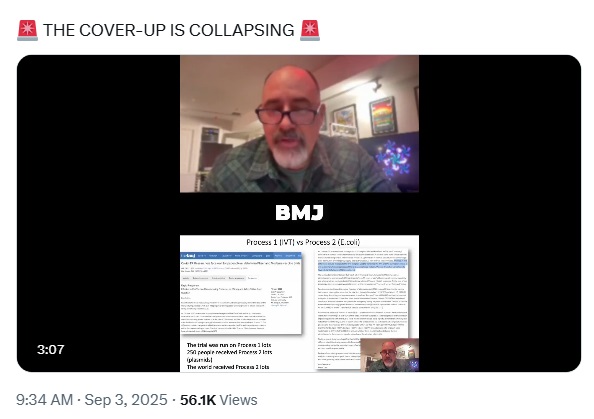Click the "The trial was run on Process 1 lots" line

tap(229, 345)
